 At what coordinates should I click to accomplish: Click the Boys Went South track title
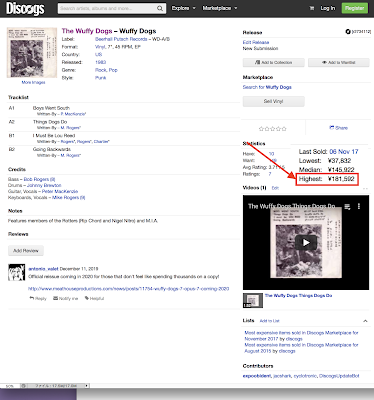click(x=51, y=108)
